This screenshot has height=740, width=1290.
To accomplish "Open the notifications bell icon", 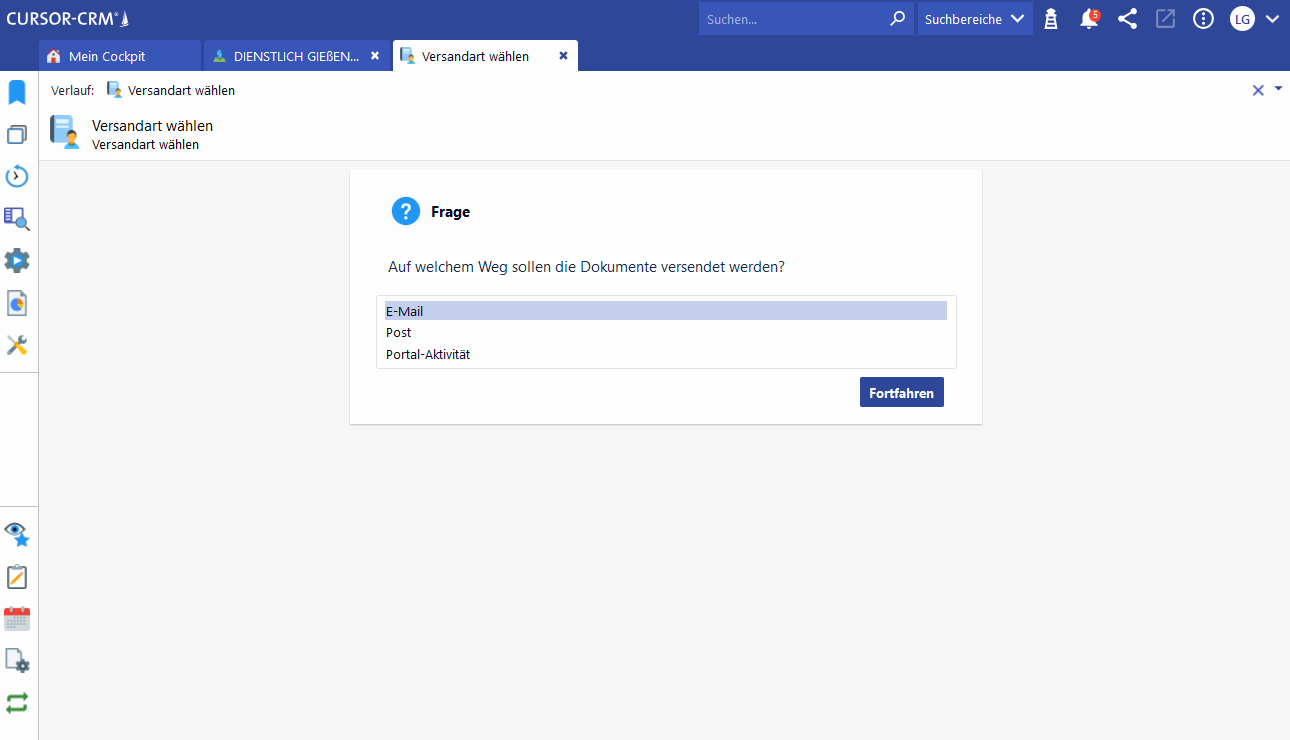I will pyautogui.click(x=1089, y=19).
